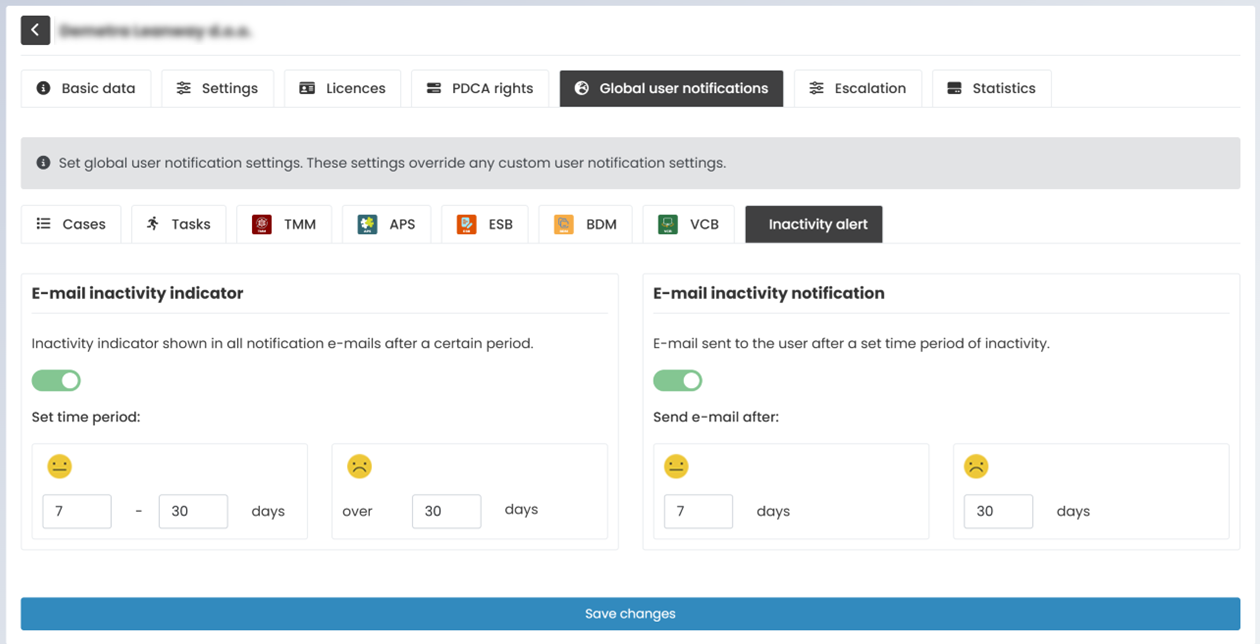Open the Basic data tab
The height and width of the screenshot is (644, 1260).
tap(86, 88)
